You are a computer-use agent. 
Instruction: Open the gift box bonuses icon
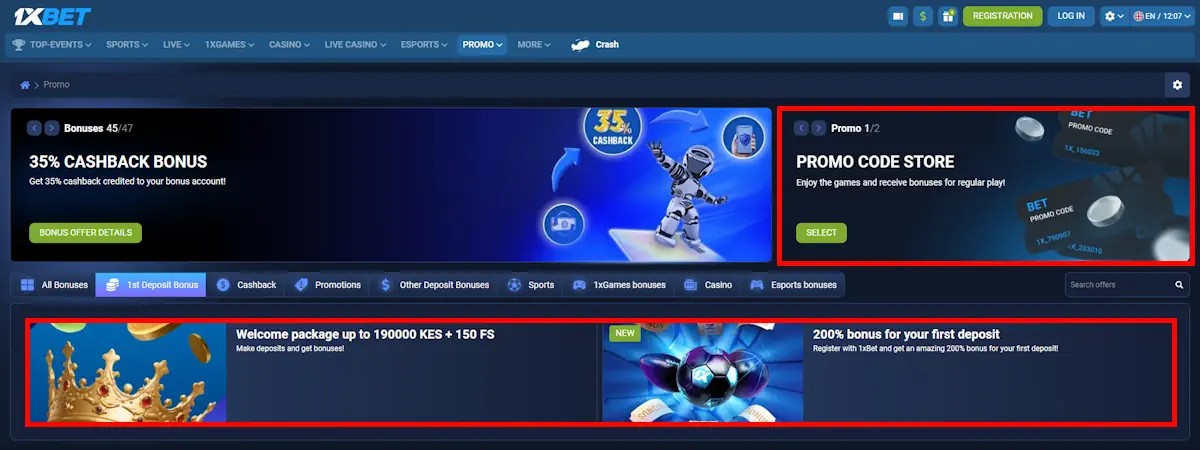click(x=948, y=16)
